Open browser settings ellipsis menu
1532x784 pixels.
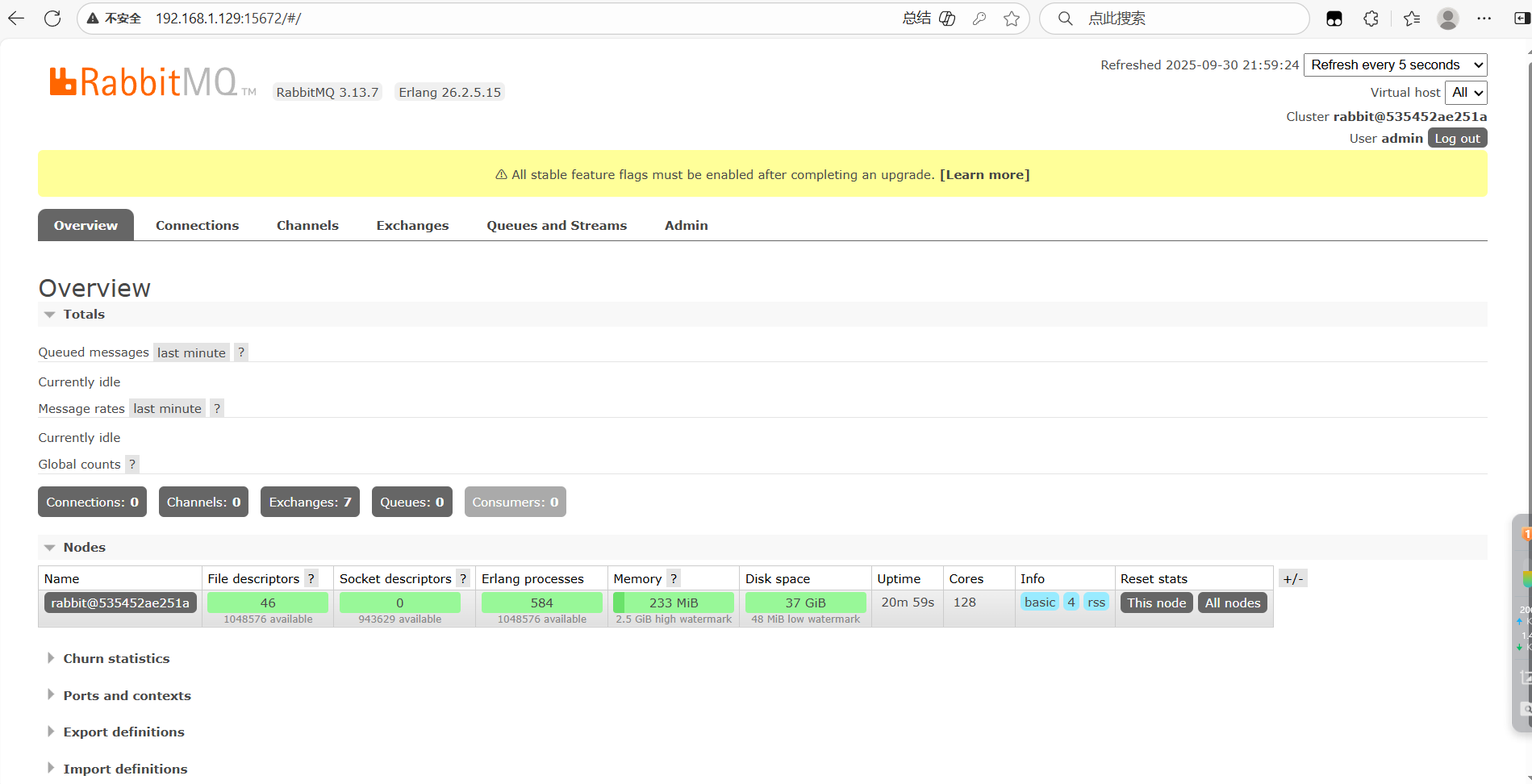[1484, 19]
